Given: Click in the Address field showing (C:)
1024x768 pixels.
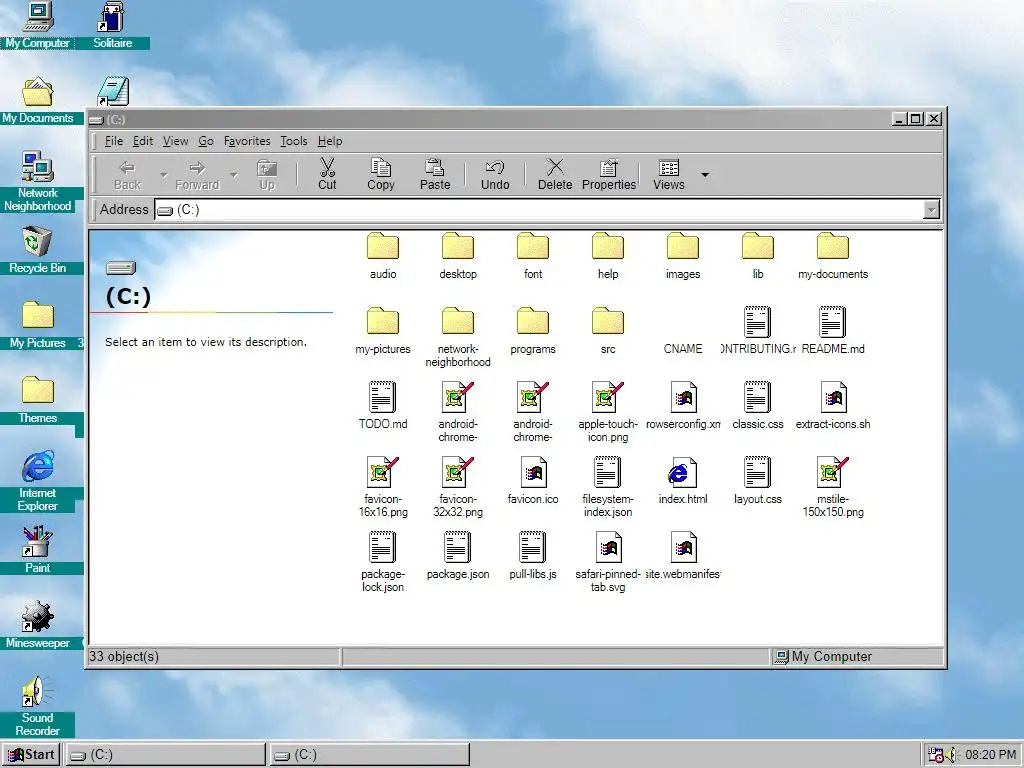Looking at the screenshot, I should (539, 210).
